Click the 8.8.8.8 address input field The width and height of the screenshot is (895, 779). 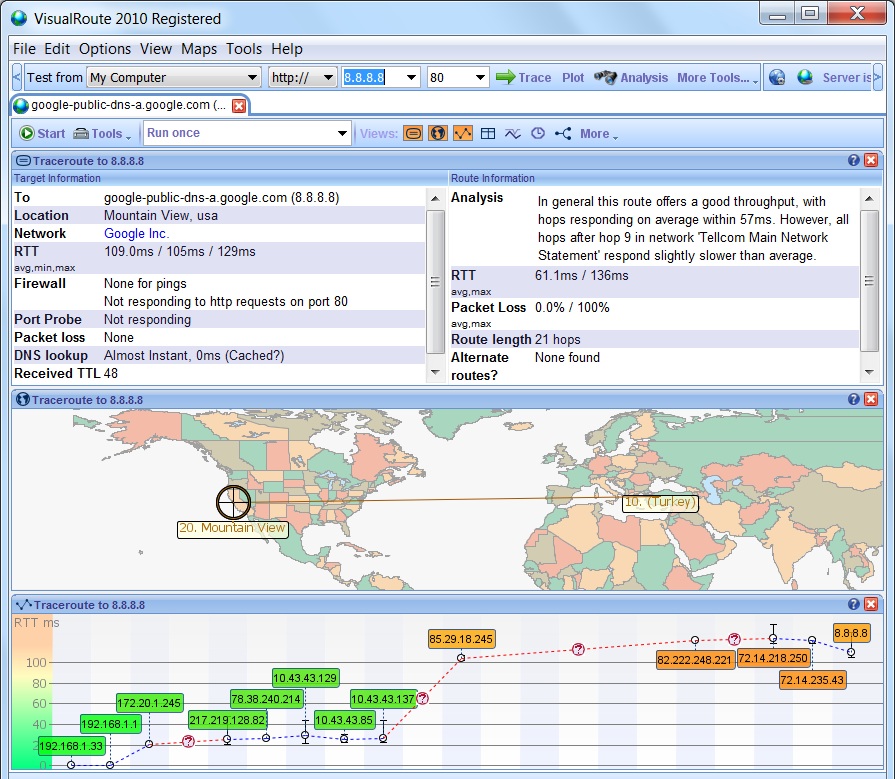point(372,78)
